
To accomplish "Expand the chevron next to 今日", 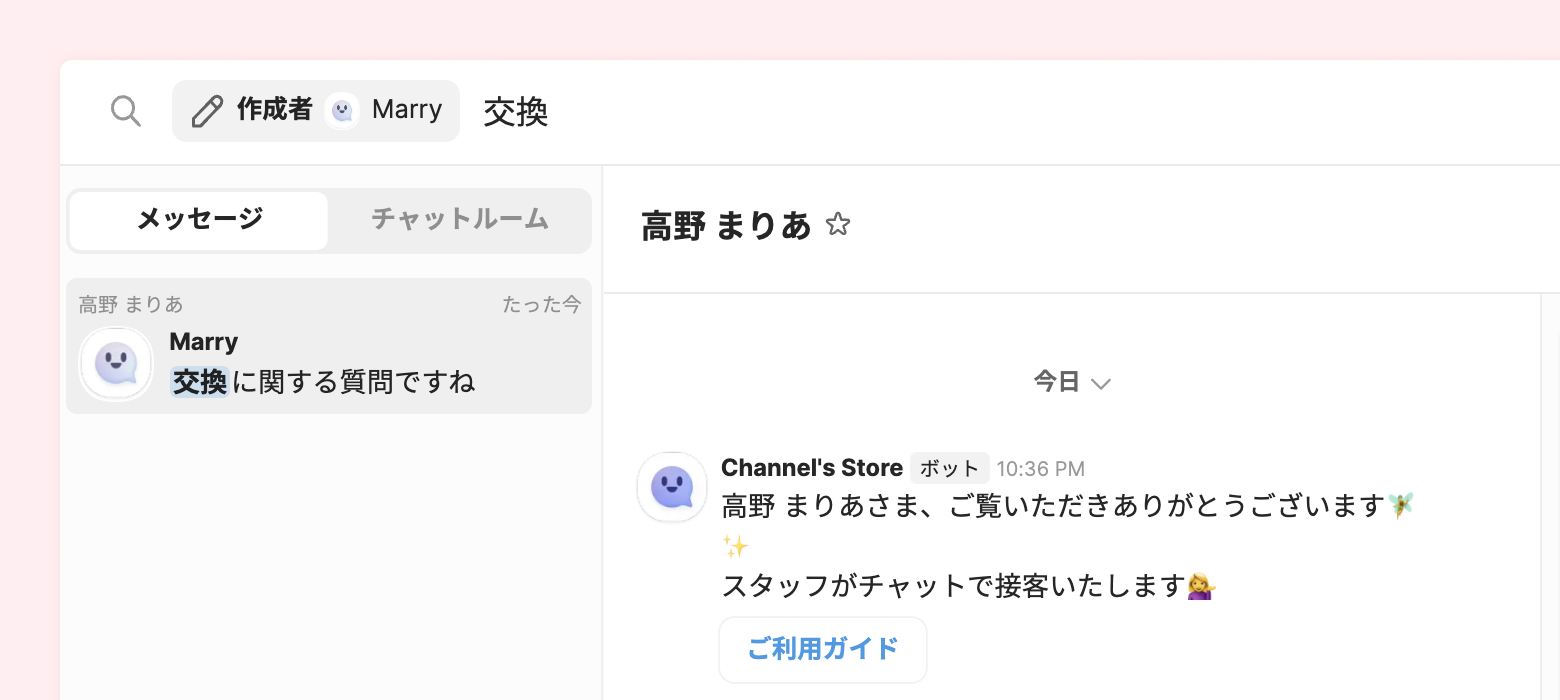I will tap(1101, 383).
